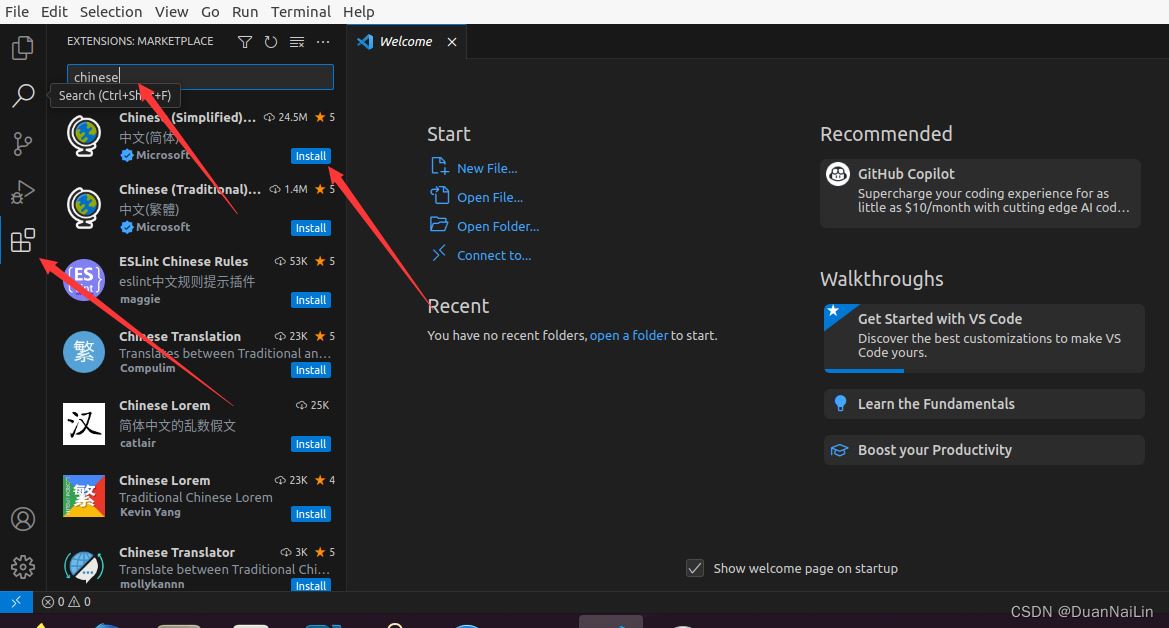This screenshot has width=1169, height=628.
Task: Refresh the extensions list
Action: [271, 42]
